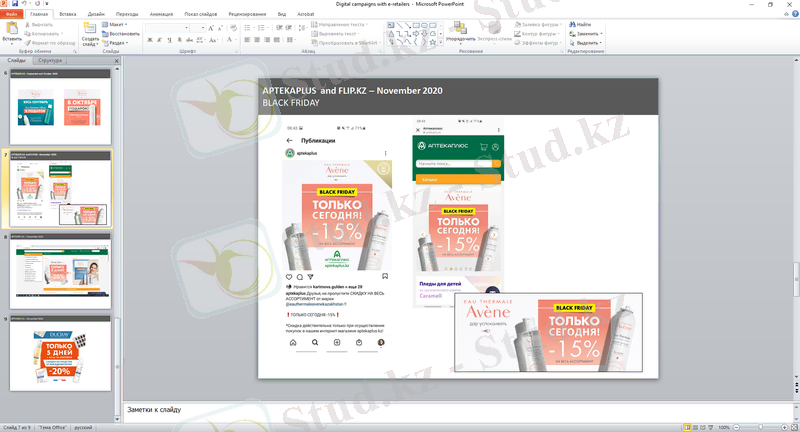Toggle bold (Ж) formatting
Viewport: 800px width, 432px height.
tap(150, 40)
